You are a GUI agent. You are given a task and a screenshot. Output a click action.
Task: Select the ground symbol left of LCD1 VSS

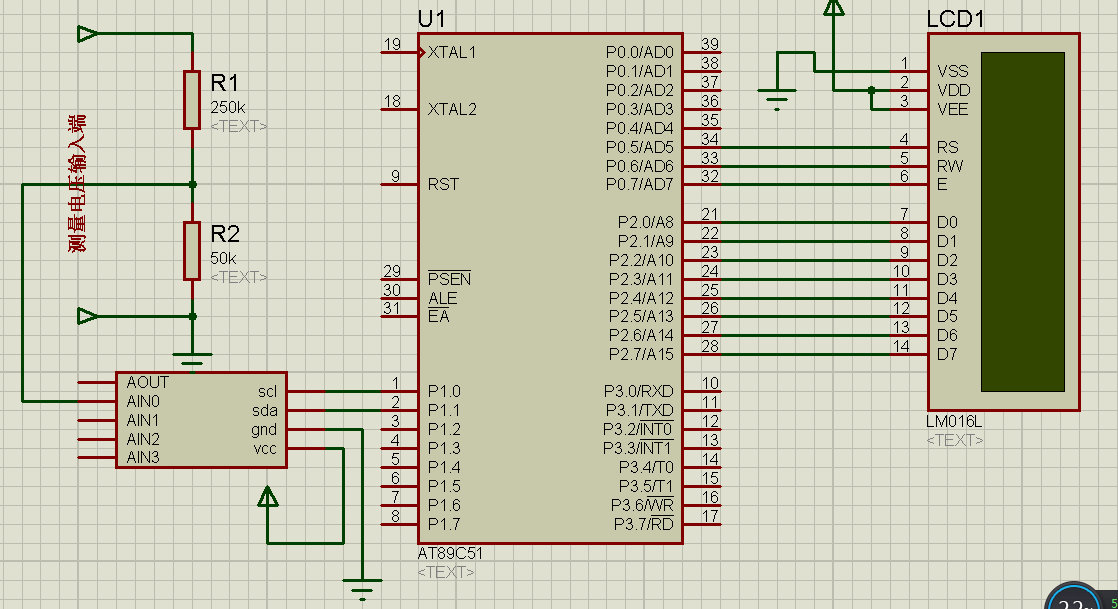point(776,99)
